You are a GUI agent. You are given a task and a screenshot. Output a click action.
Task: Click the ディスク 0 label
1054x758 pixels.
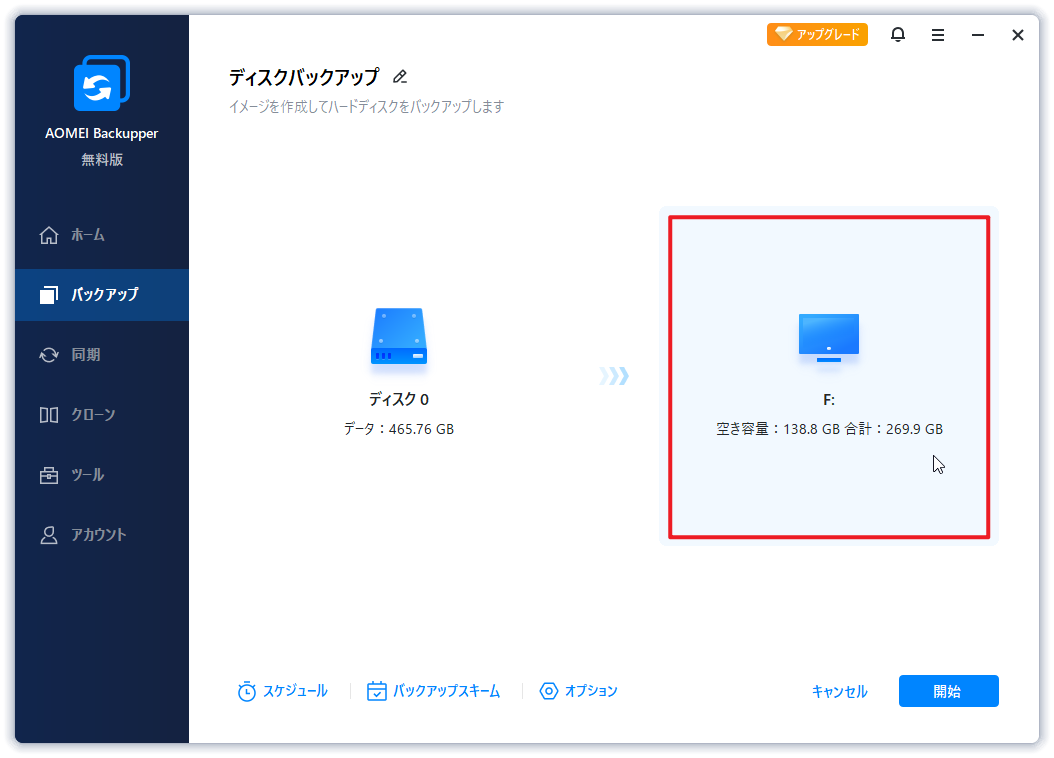click(x=399, y=399)
